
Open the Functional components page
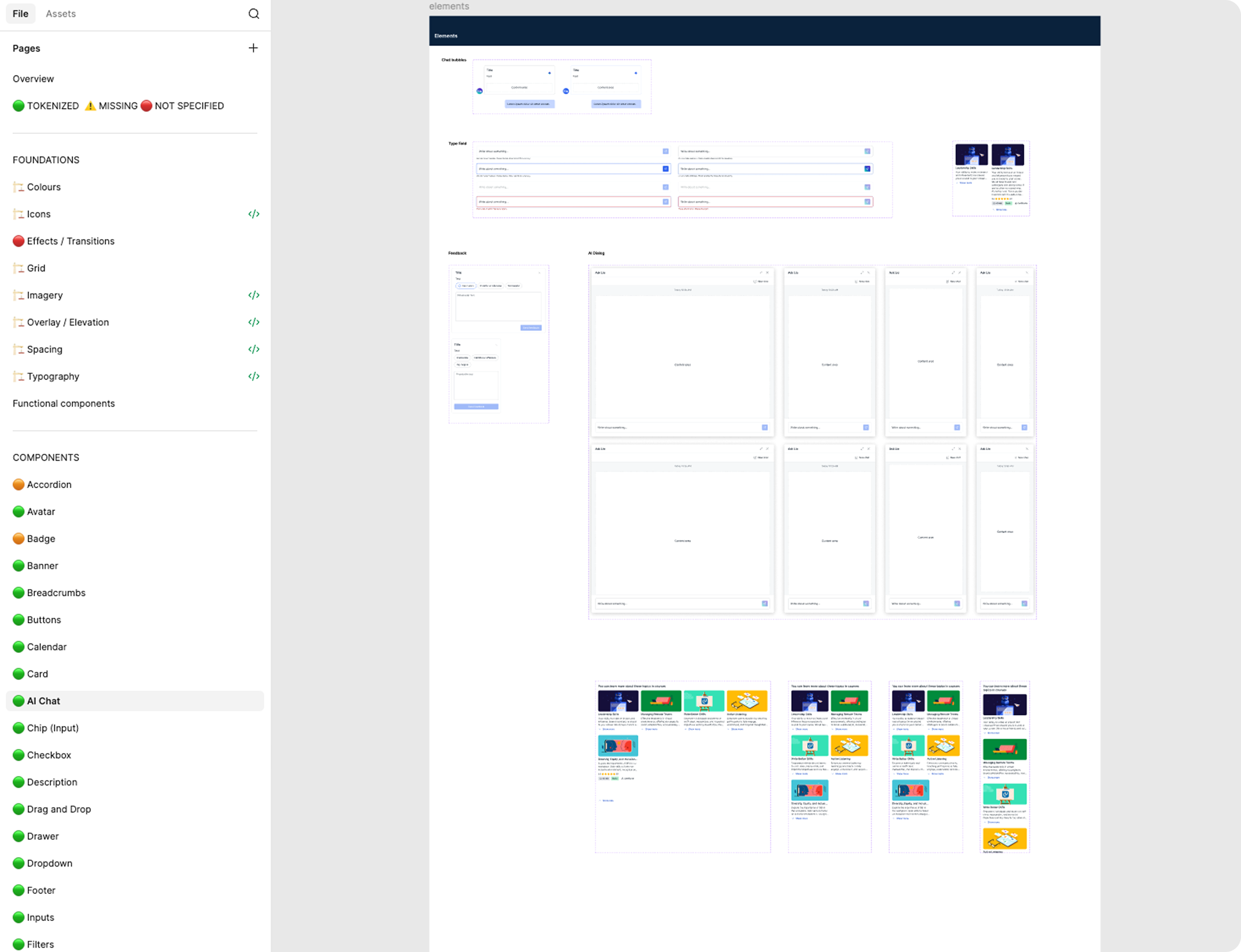(64, 403)
